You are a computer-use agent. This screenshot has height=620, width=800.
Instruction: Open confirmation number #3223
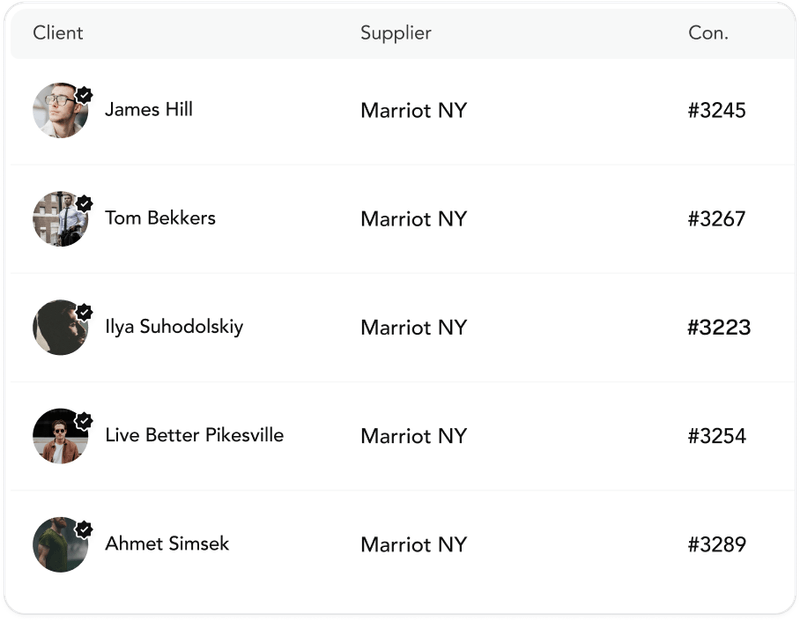(x=719, y=328)
